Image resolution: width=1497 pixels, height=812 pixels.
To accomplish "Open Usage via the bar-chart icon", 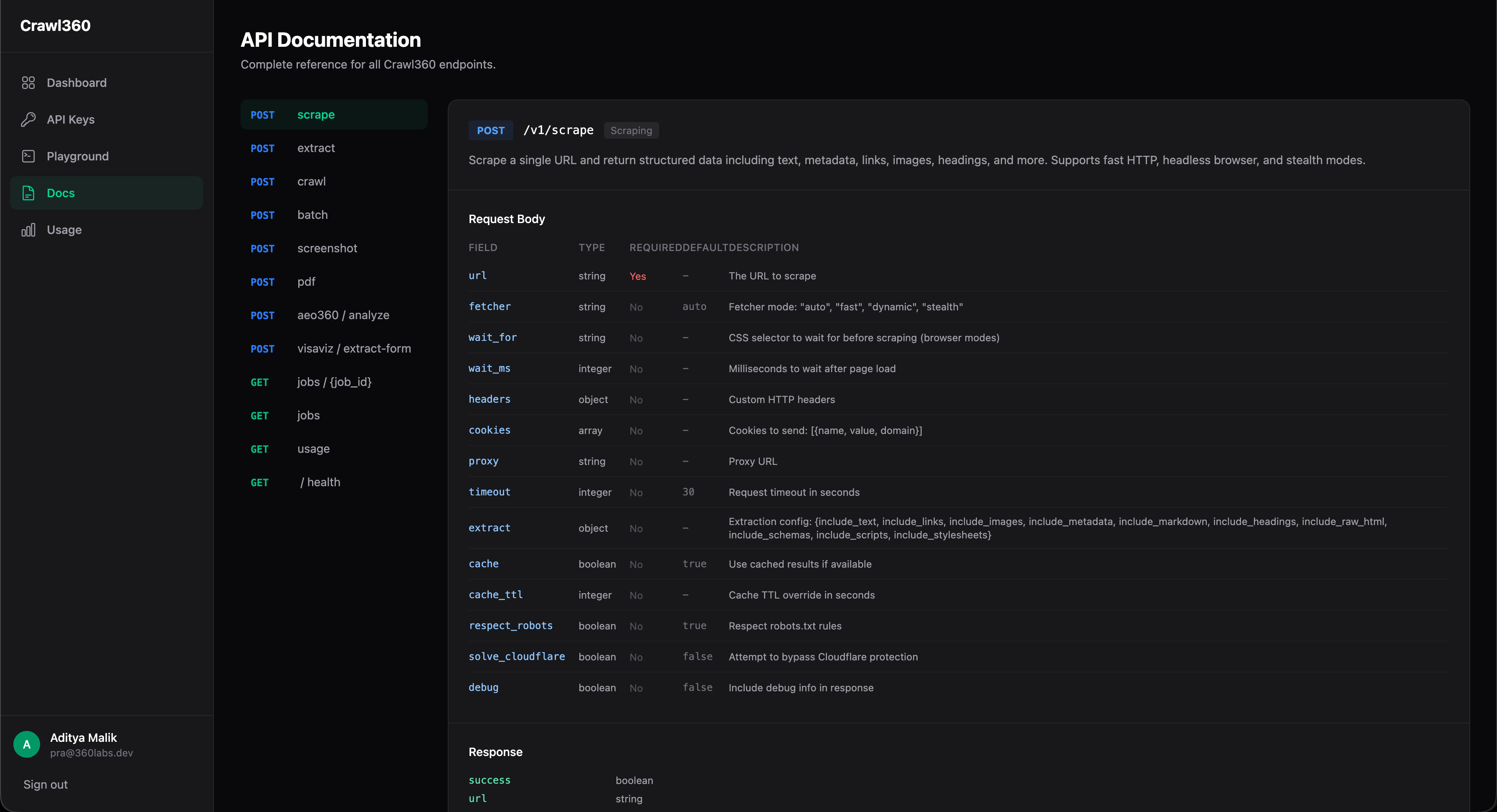I will (x=28, y=230).
